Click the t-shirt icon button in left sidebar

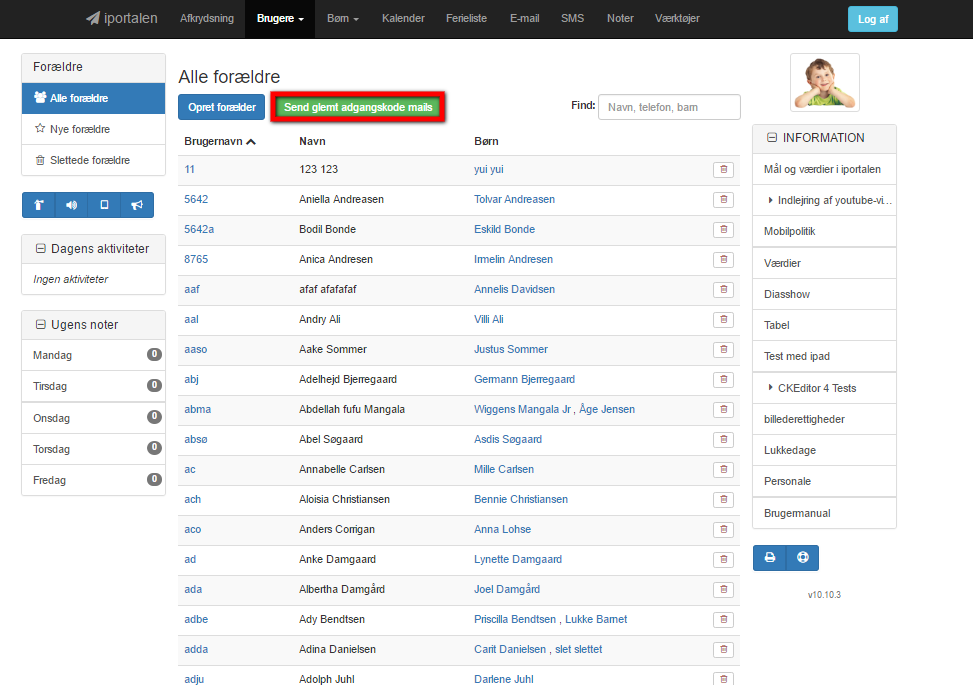(x=38, y=205)
